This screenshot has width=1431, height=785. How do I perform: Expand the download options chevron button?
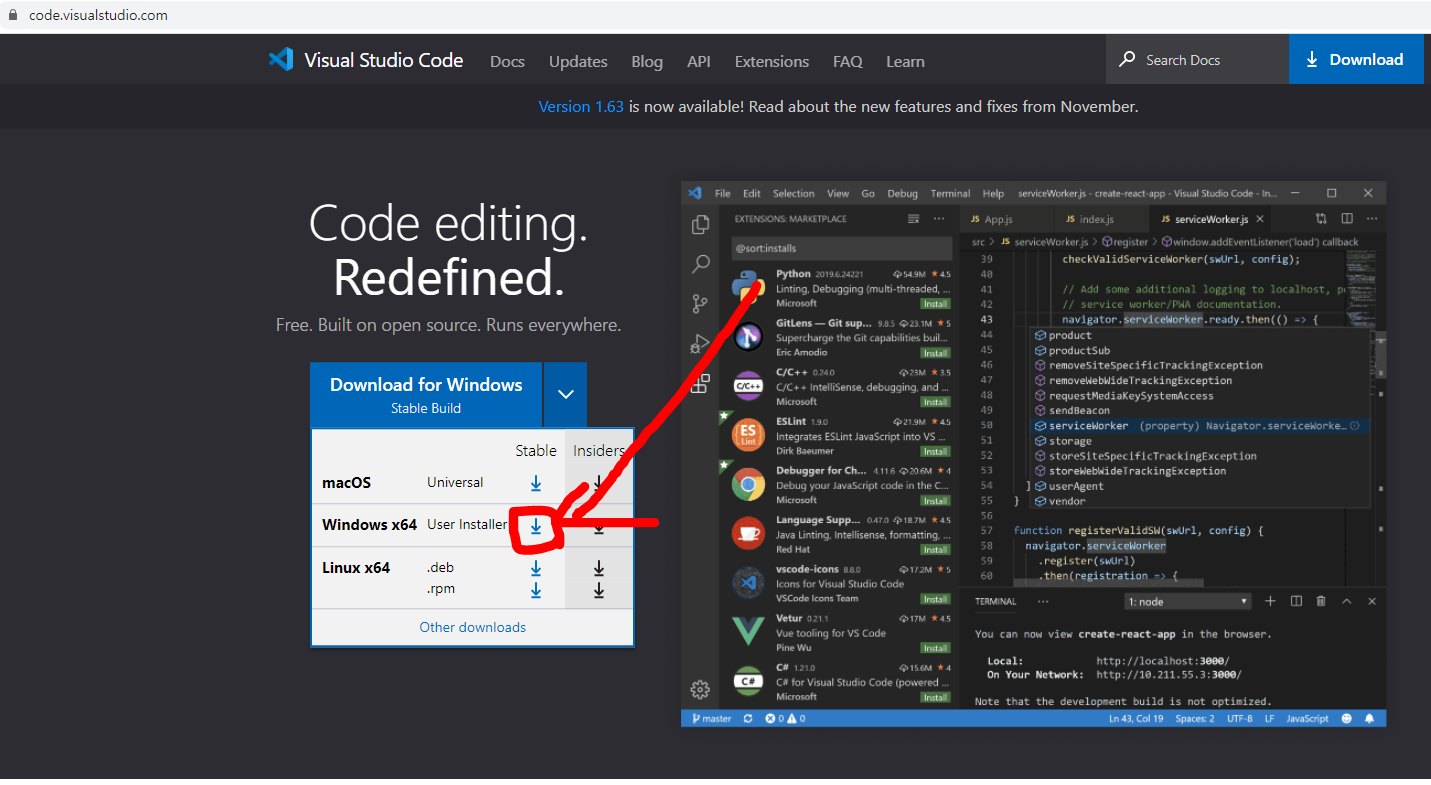(566, 394)
